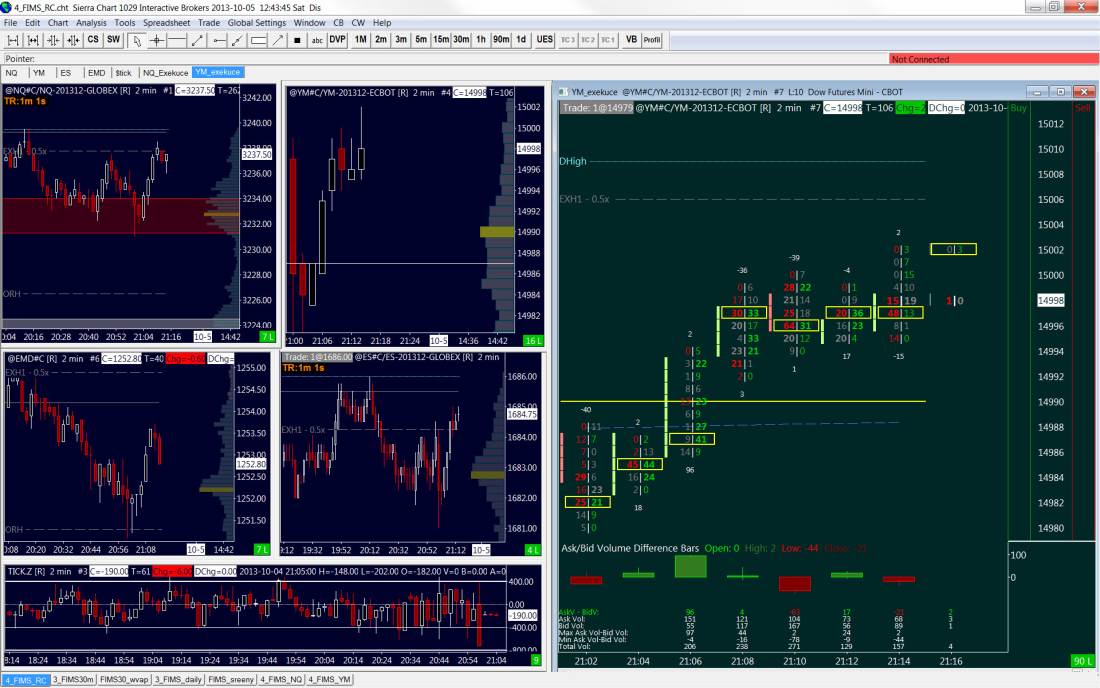1100x688 pixels.
Task: Set chart timeframe to 3m
Action: click(401, 40)
